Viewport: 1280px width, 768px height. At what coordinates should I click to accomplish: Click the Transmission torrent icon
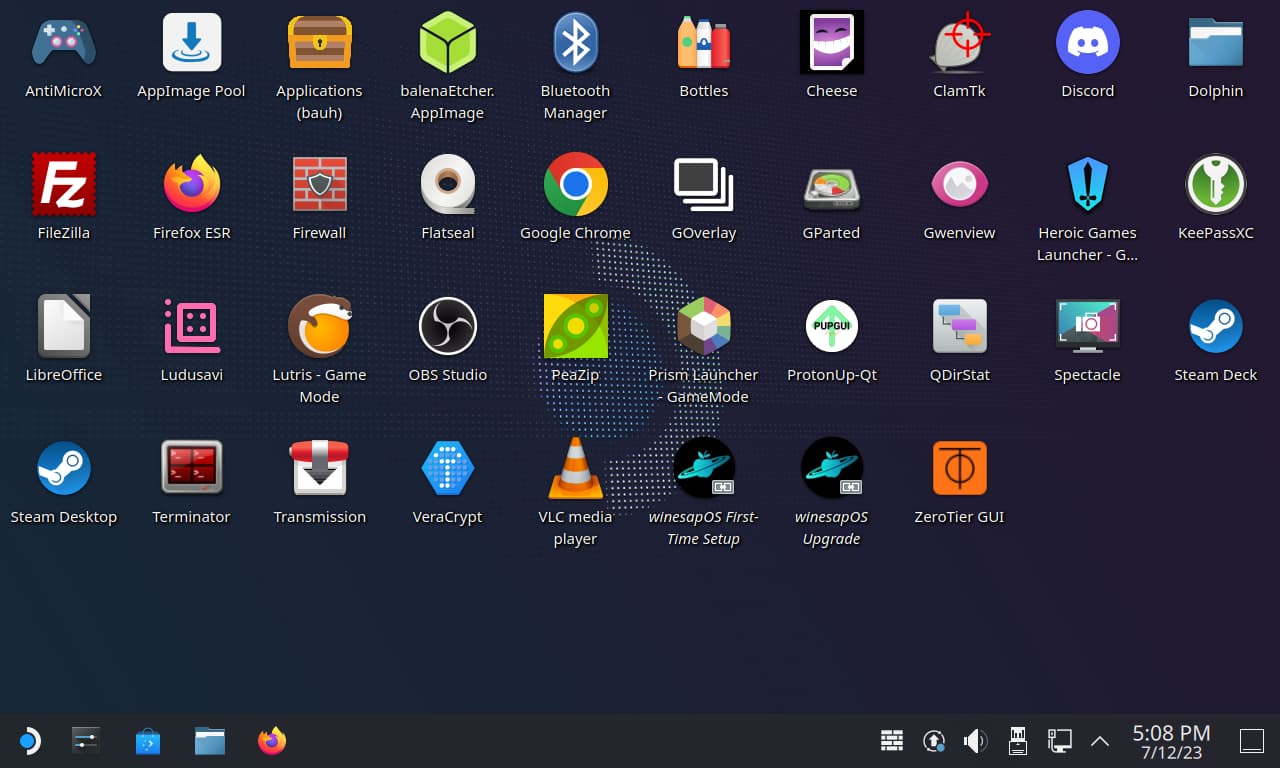(319, 468)
